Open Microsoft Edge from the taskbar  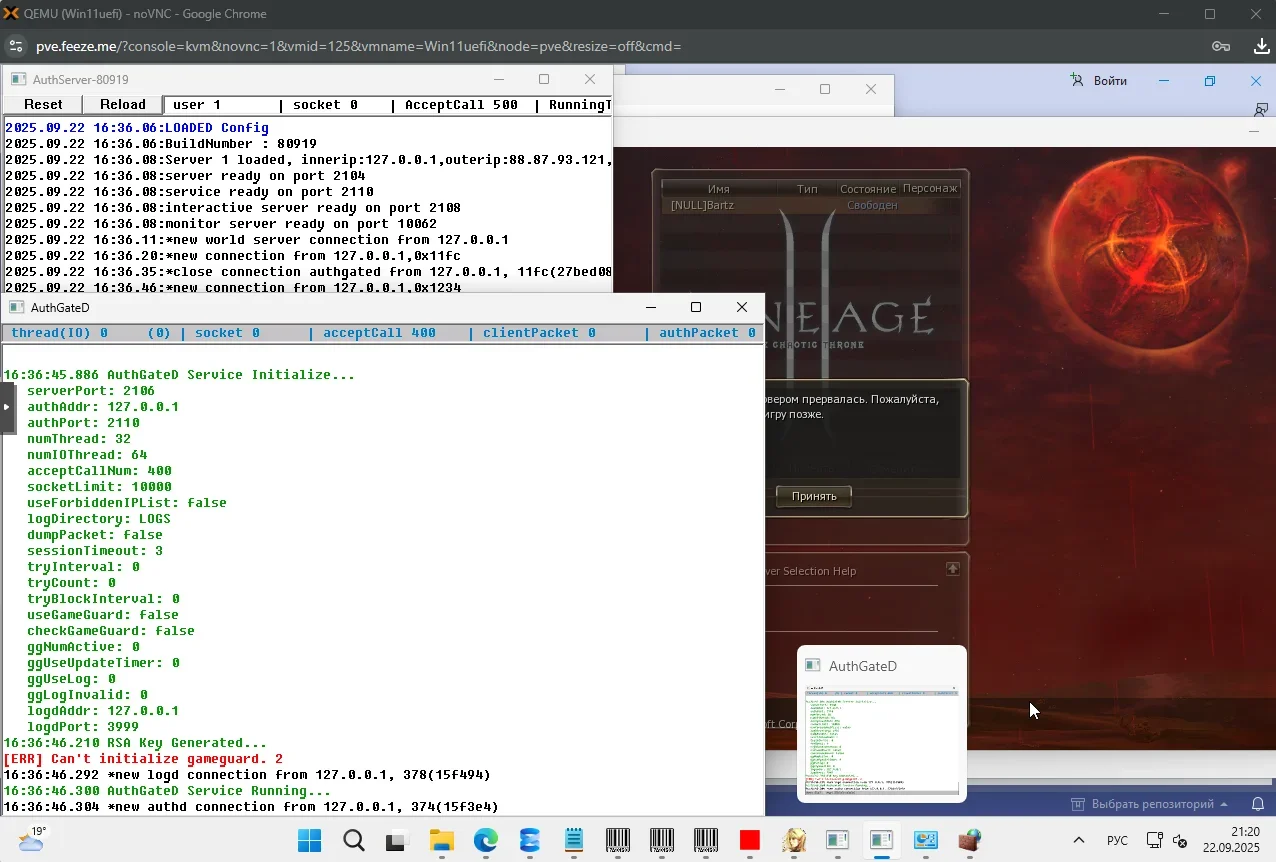486,840
